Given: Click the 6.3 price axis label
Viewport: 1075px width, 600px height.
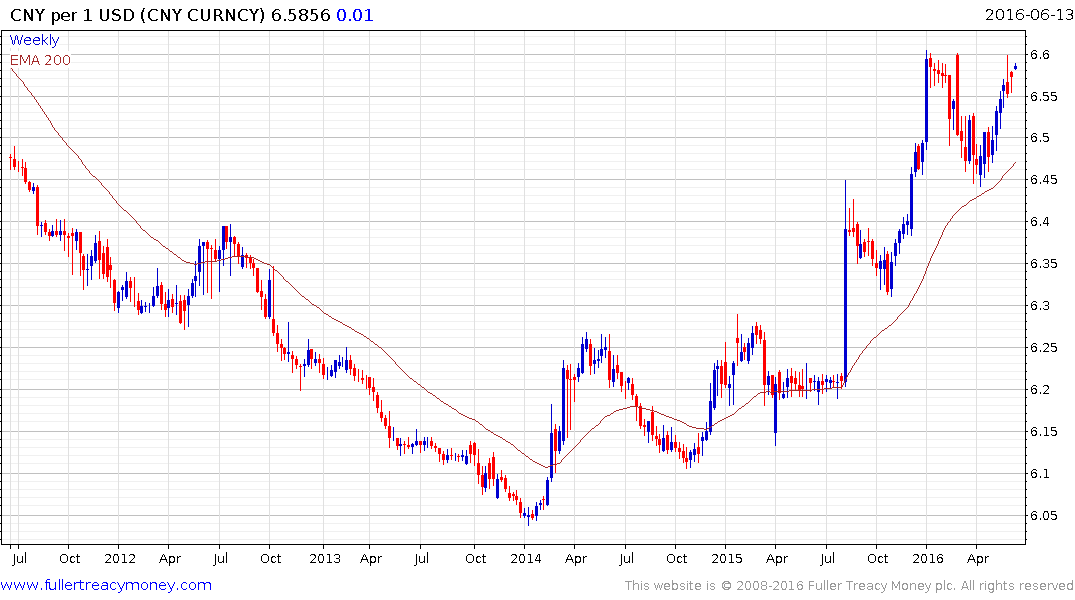Looking at the screenshot, I should coord(1039,306).
